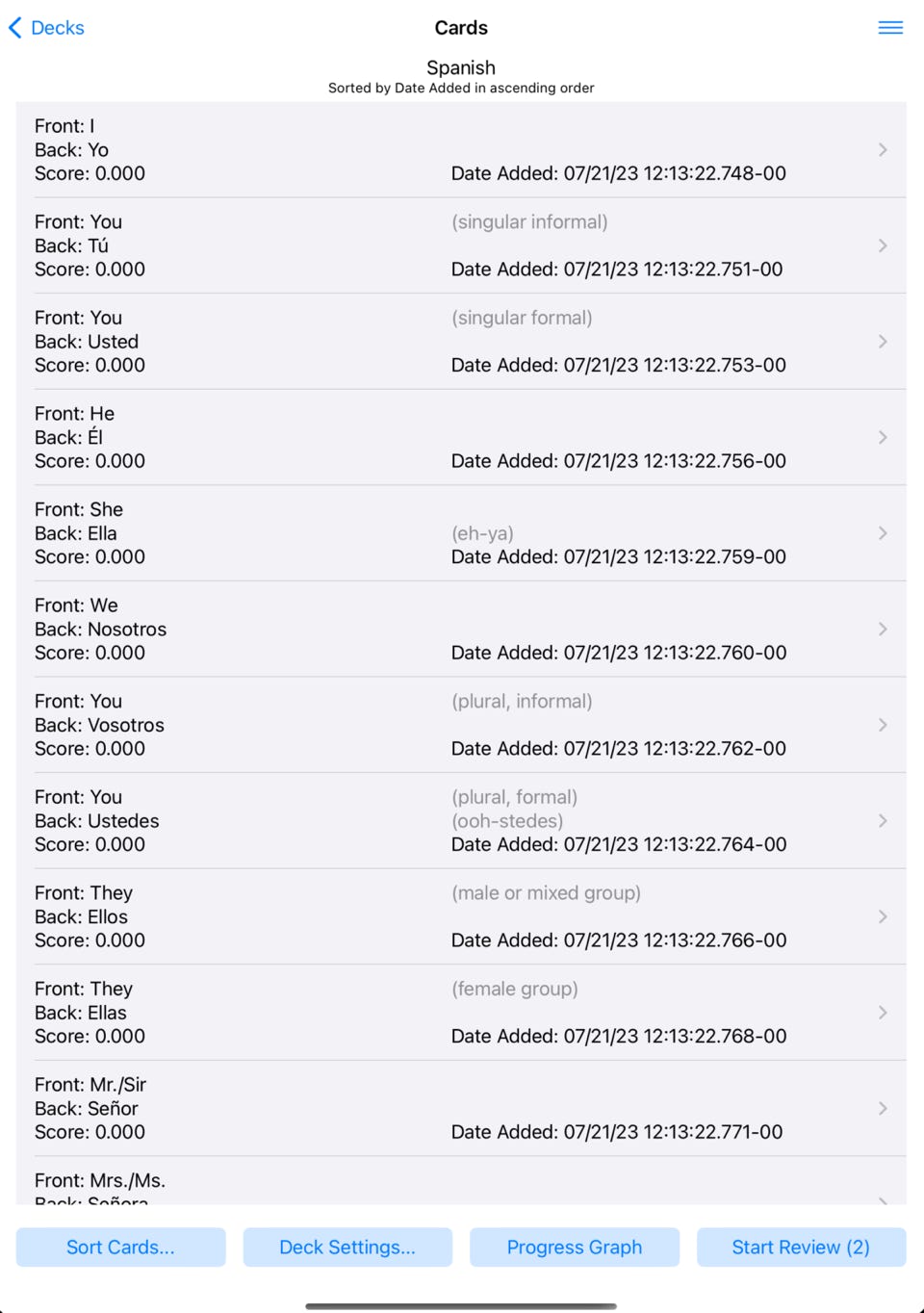Start Review of 2 cards
This screenshot has height=1313, width=924.
click(801, 1248)
